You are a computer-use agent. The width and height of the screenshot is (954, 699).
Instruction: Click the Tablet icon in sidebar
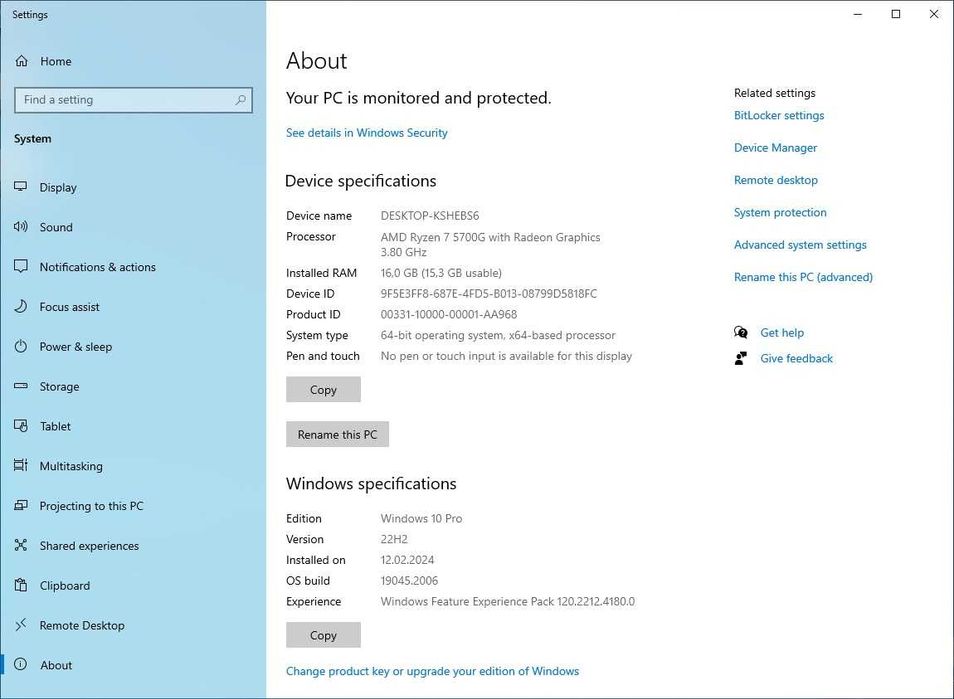[x=21, y=426]
